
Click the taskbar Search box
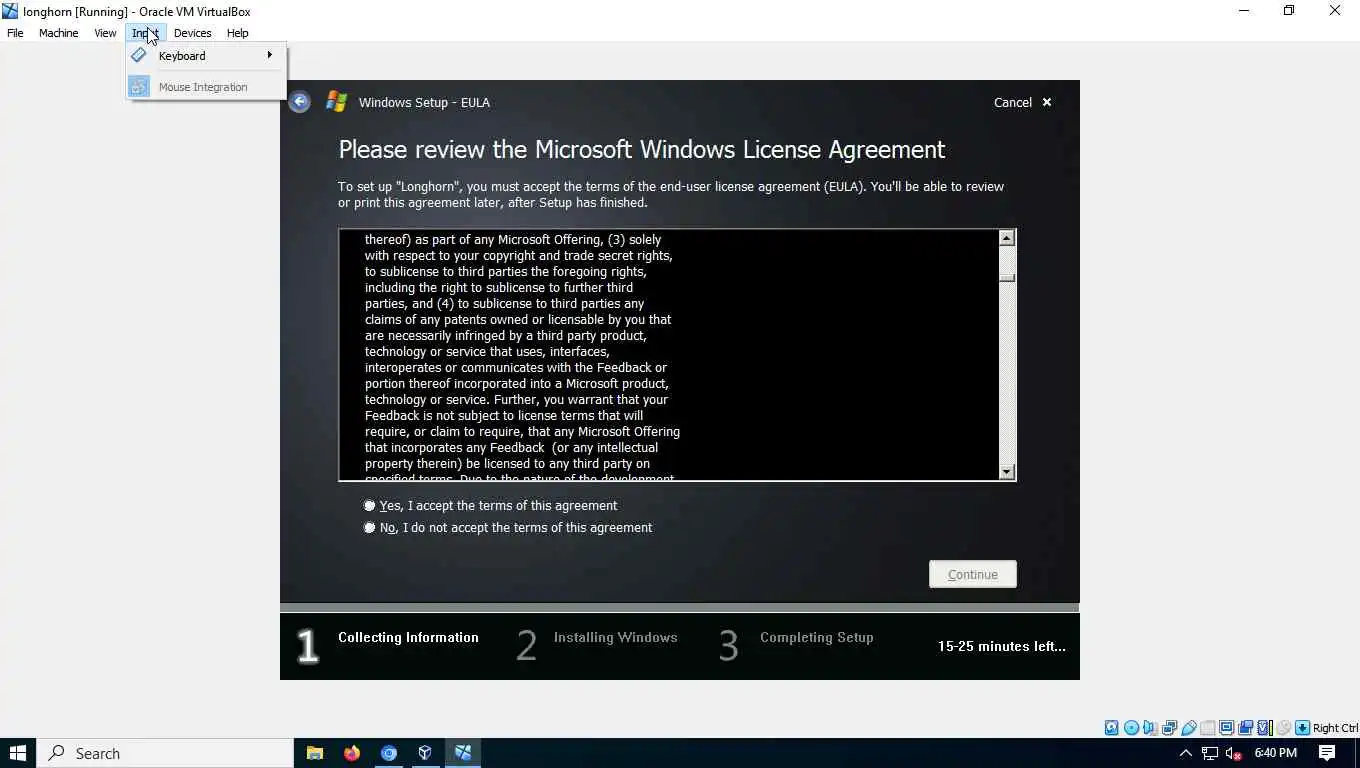pos(165,753)
